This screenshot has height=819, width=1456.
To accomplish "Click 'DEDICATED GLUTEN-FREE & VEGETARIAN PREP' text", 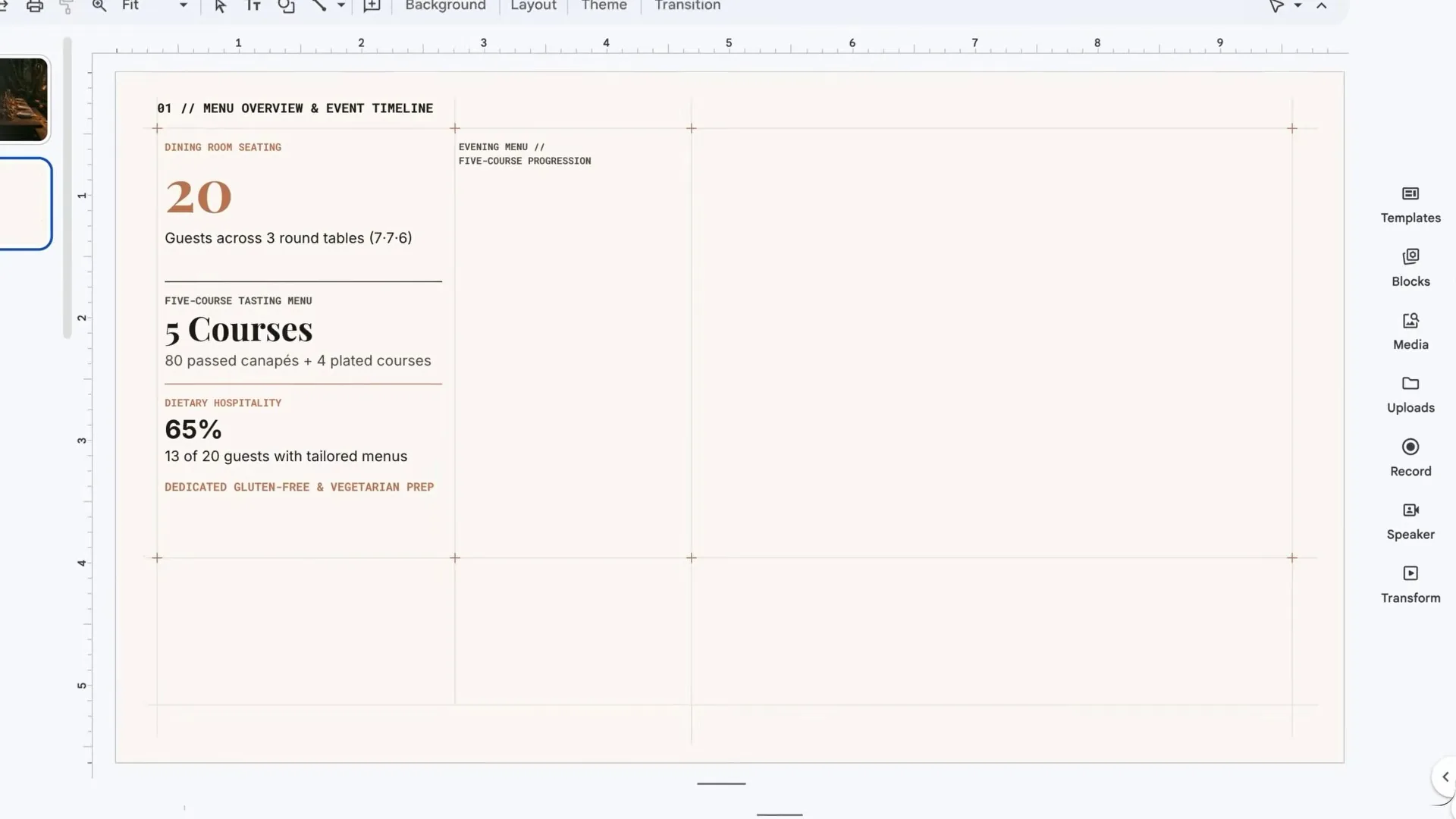I will 300,487.
